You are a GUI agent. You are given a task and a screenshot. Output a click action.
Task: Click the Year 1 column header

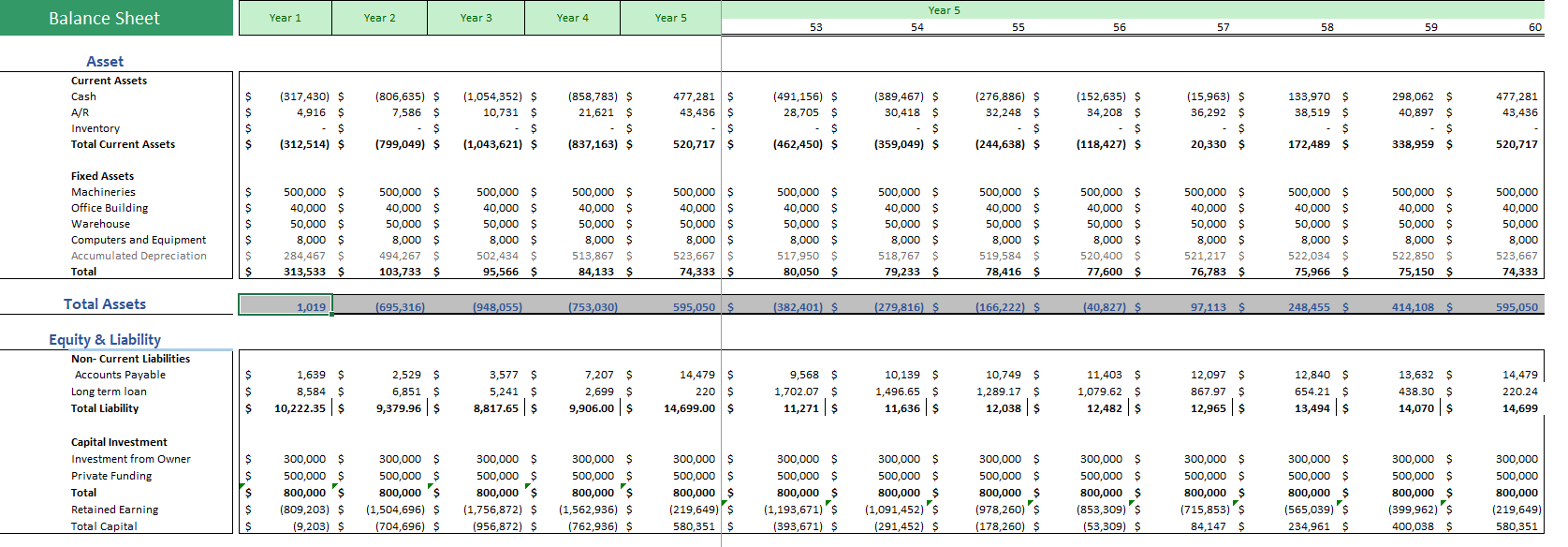point(286,18)
